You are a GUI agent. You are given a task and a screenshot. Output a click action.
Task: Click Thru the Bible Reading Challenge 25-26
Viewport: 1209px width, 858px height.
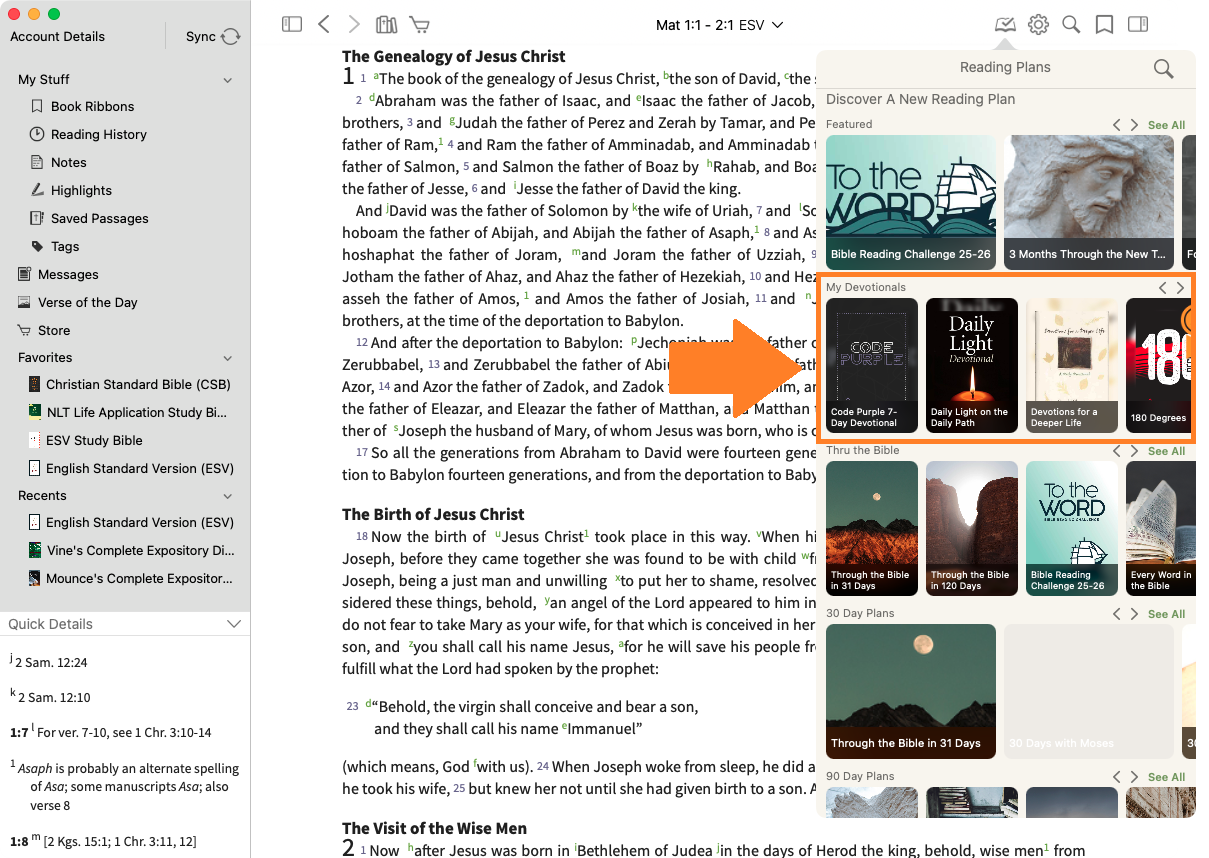click(1072, 528)
